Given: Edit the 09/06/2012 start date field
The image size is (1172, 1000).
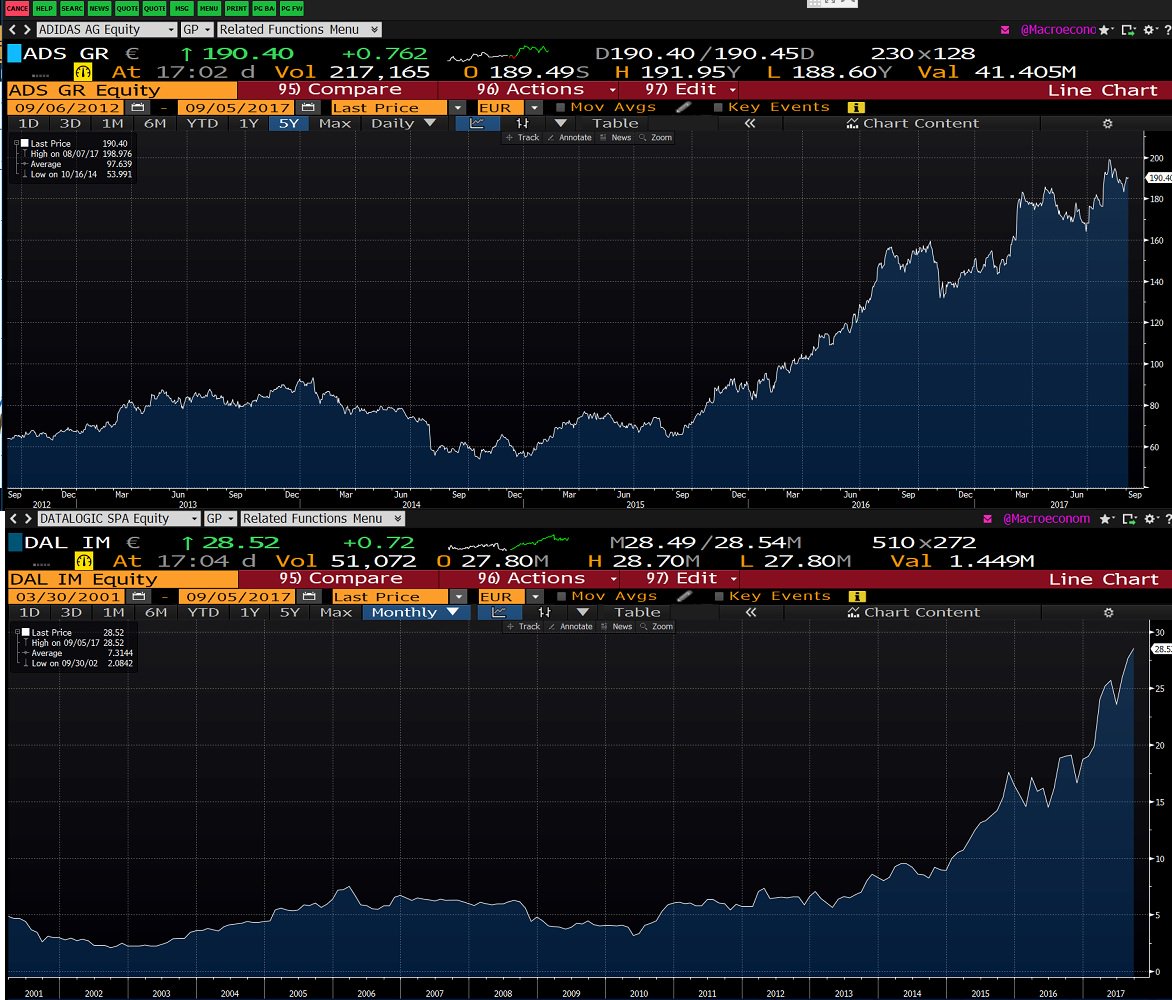Looking at the screenshot, I should (x=67, y=108).
